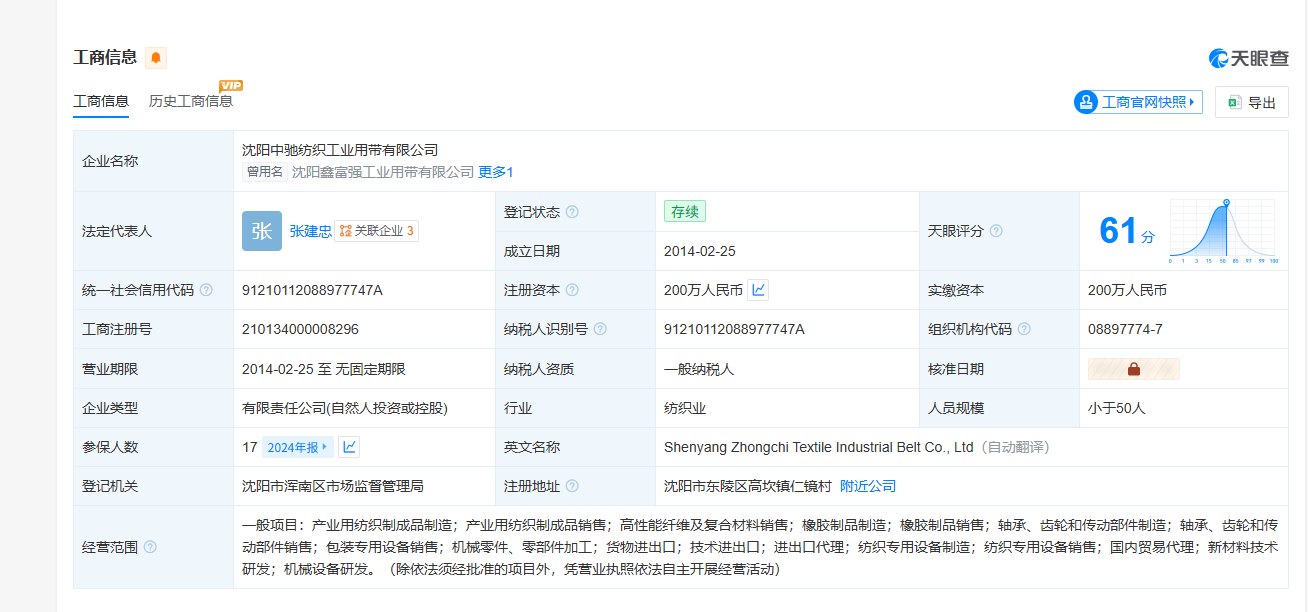Click help icon beside 登记状态
Screen dimensions: 1308x612
pos(572,212)
